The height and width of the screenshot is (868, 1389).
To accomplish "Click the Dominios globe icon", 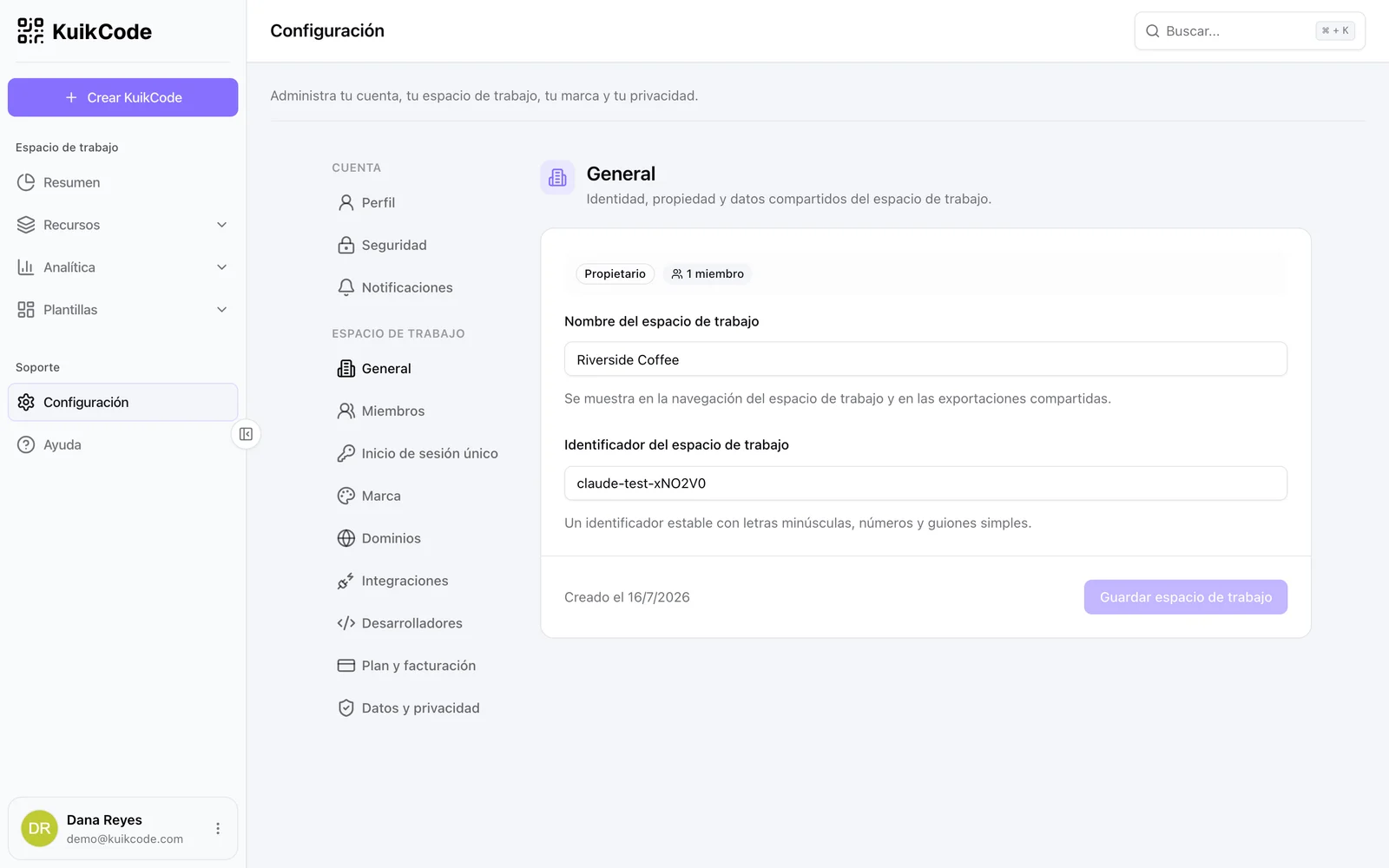I will 346,538.
